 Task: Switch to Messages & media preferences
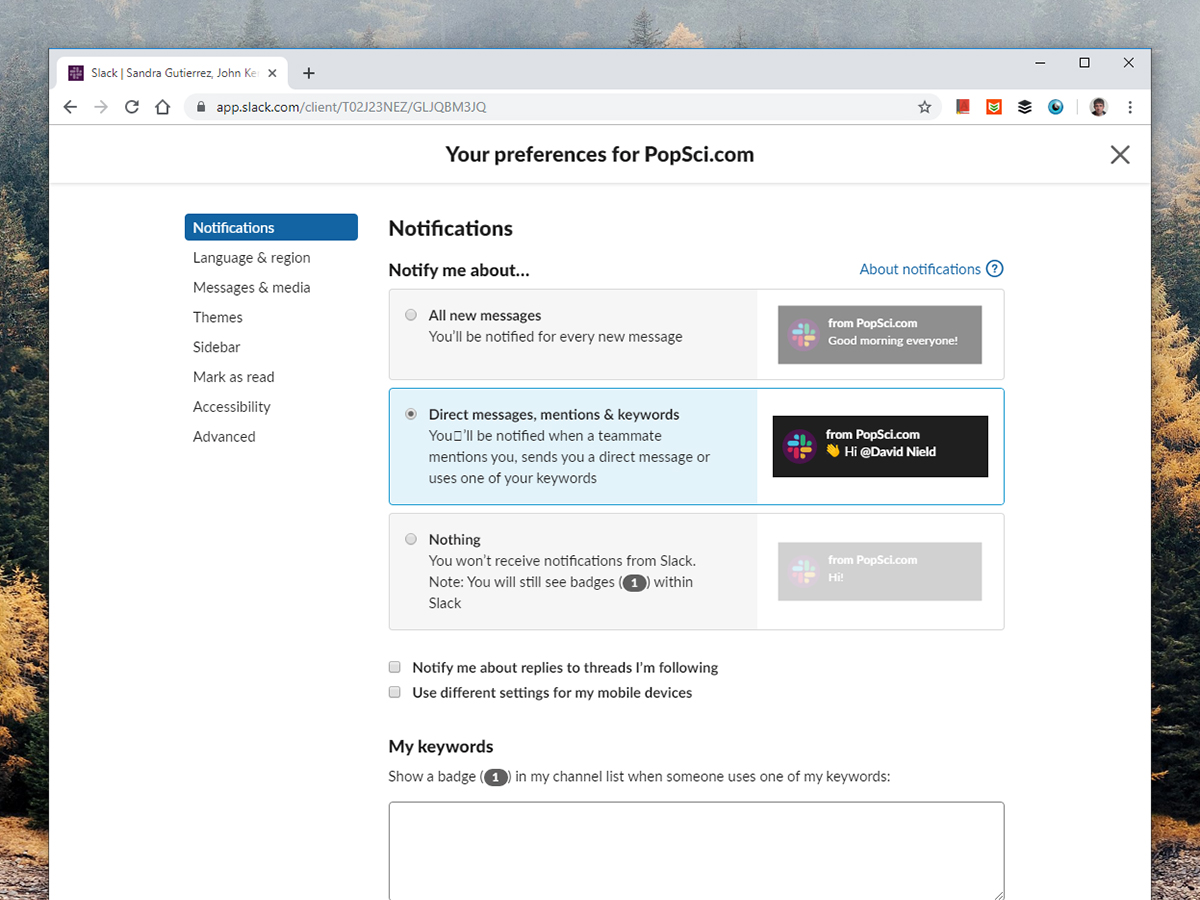click(x=251, y=288)
